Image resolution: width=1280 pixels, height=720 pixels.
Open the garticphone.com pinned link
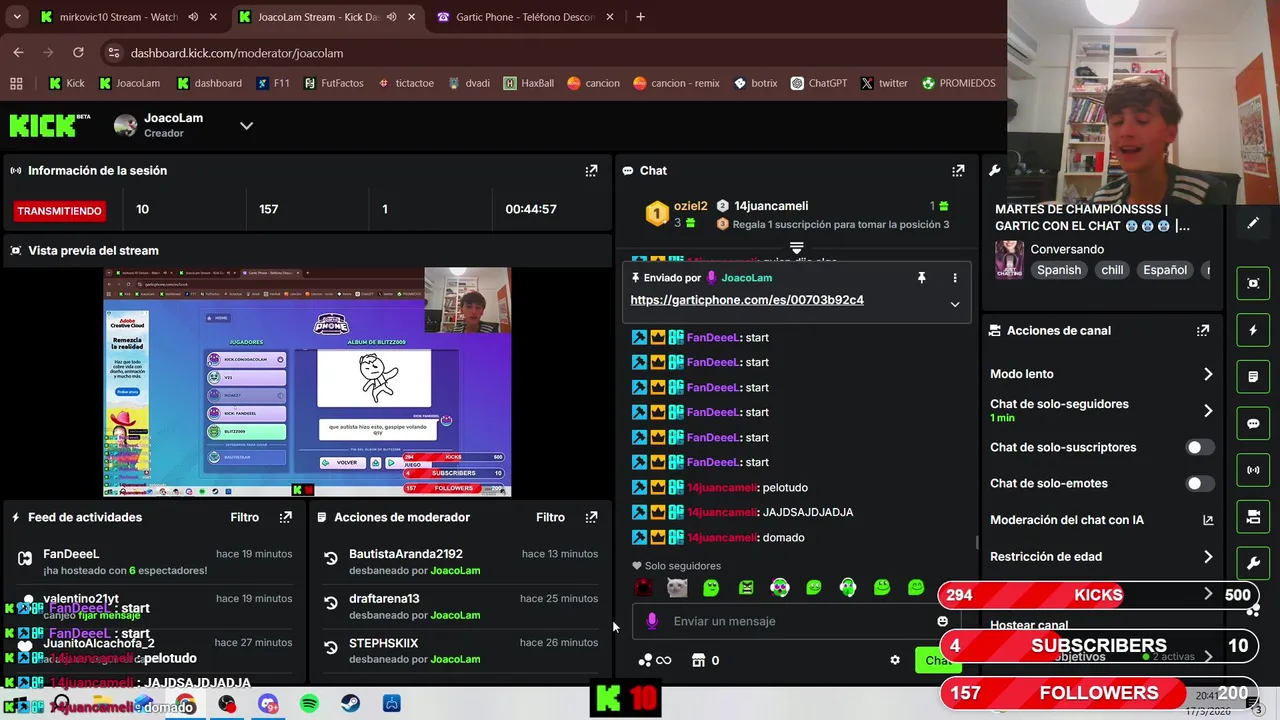coord(747,300)
